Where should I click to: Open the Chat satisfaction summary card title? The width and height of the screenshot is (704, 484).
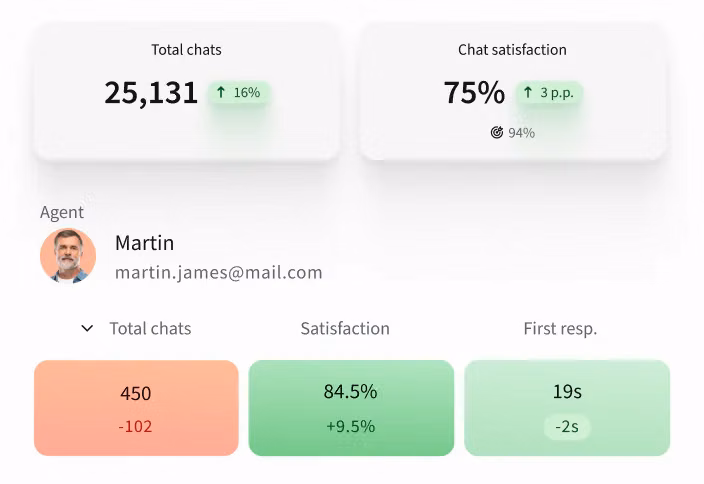pyautogui.click(x=512, y=49)
